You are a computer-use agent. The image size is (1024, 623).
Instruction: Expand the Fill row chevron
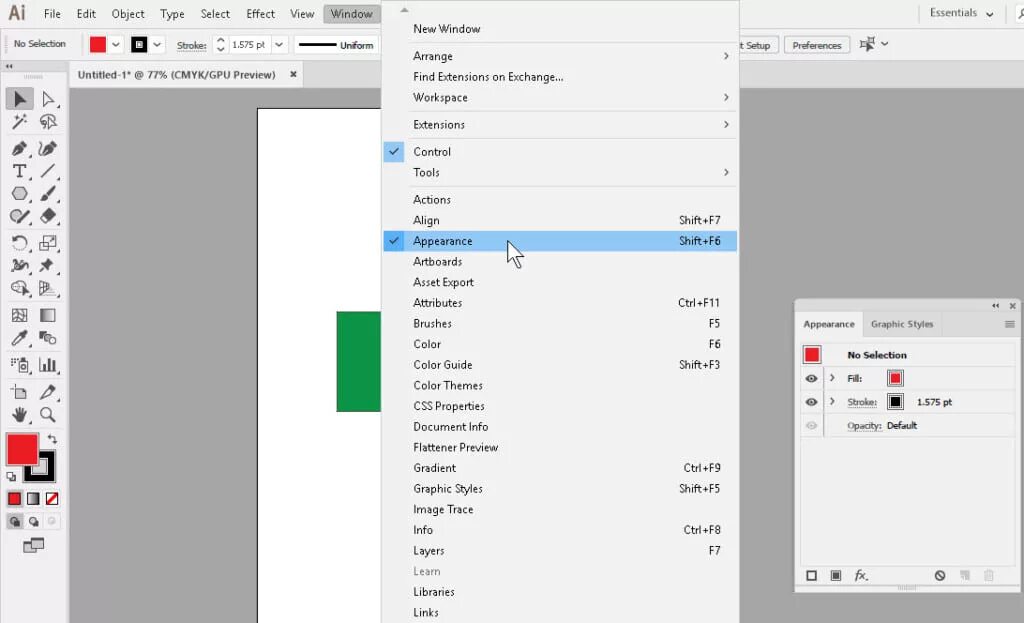832,378
